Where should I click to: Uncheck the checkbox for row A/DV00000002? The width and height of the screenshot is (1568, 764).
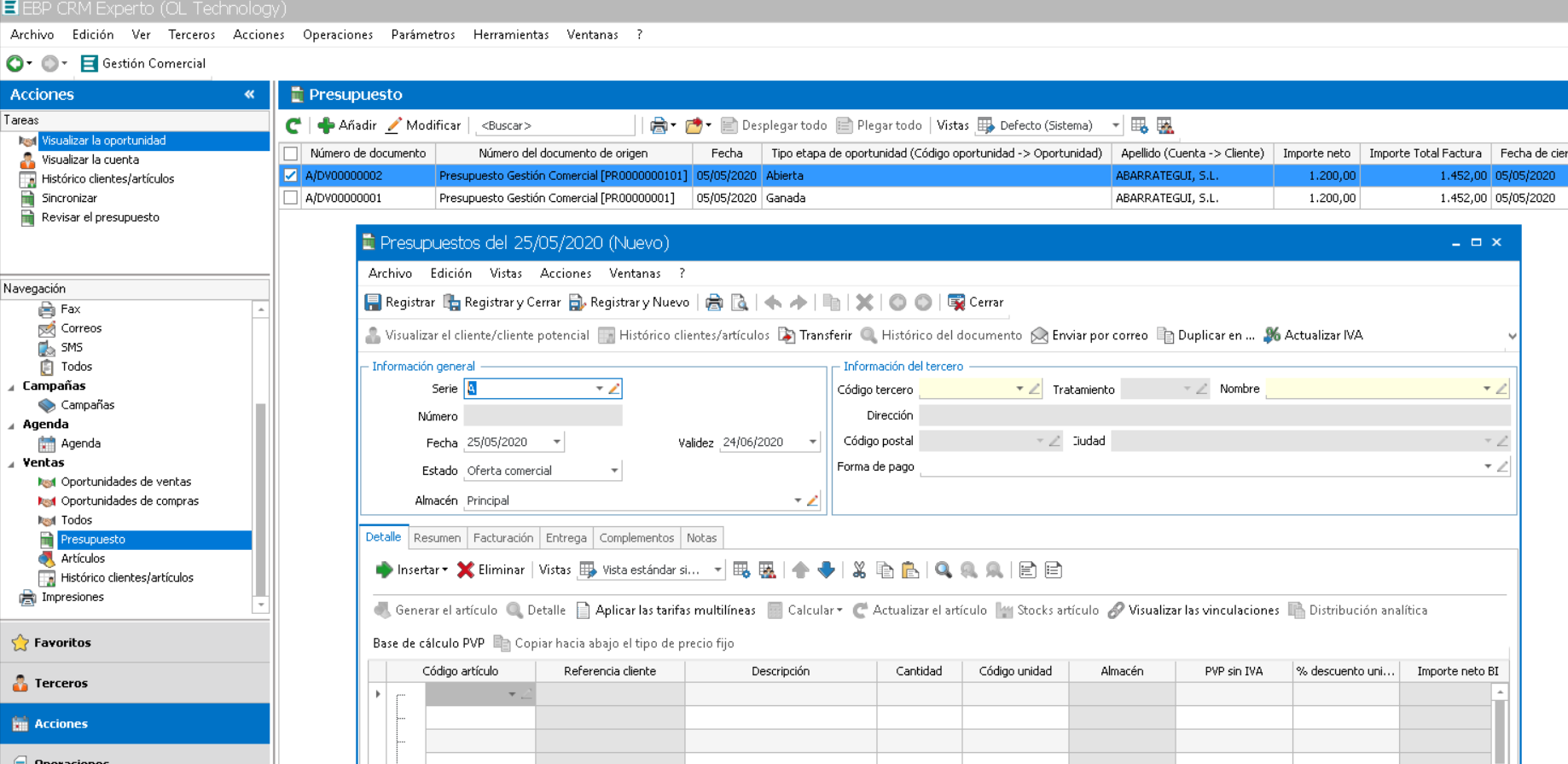(x=291, y=176)
